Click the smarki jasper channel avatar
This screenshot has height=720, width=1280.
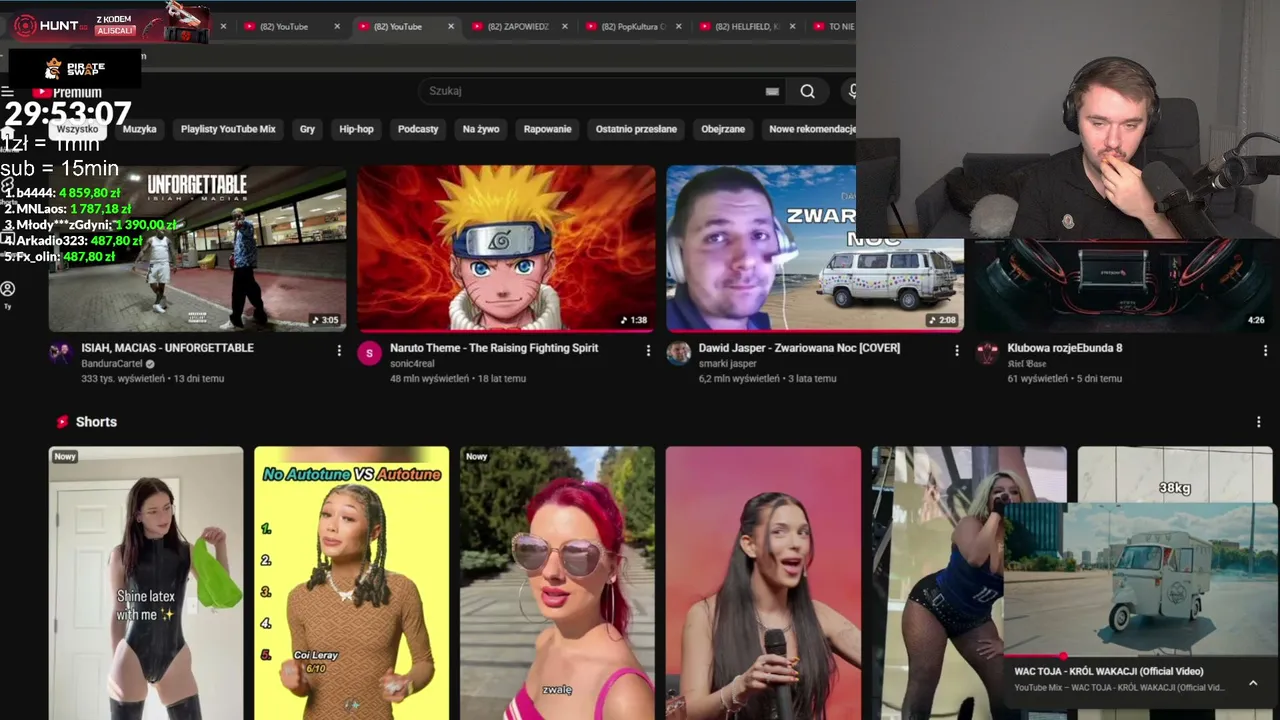[x=679, y=352]
